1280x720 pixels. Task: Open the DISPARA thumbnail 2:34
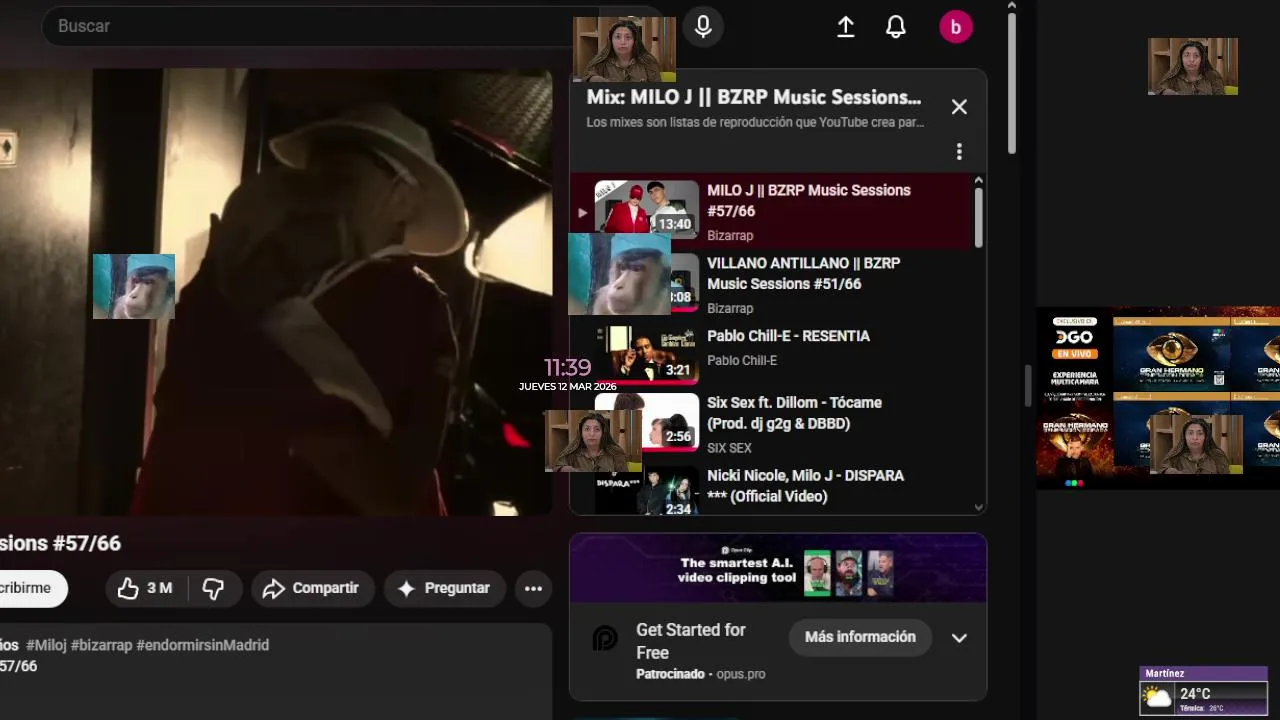click(x=647, y=492)
